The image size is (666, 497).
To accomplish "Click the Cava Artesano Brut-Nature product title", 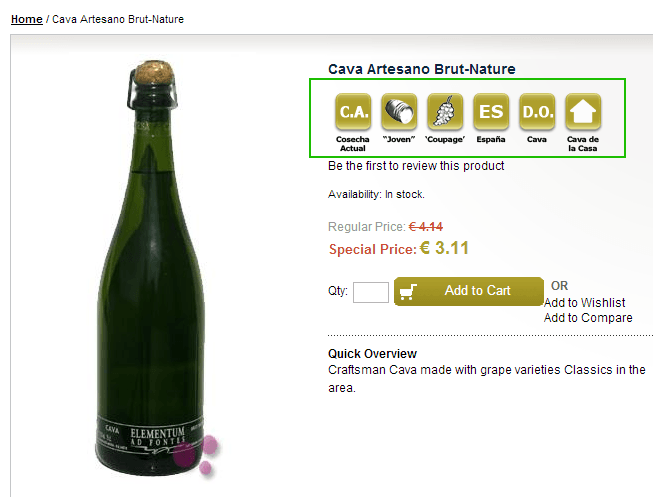I will (422, 69).
